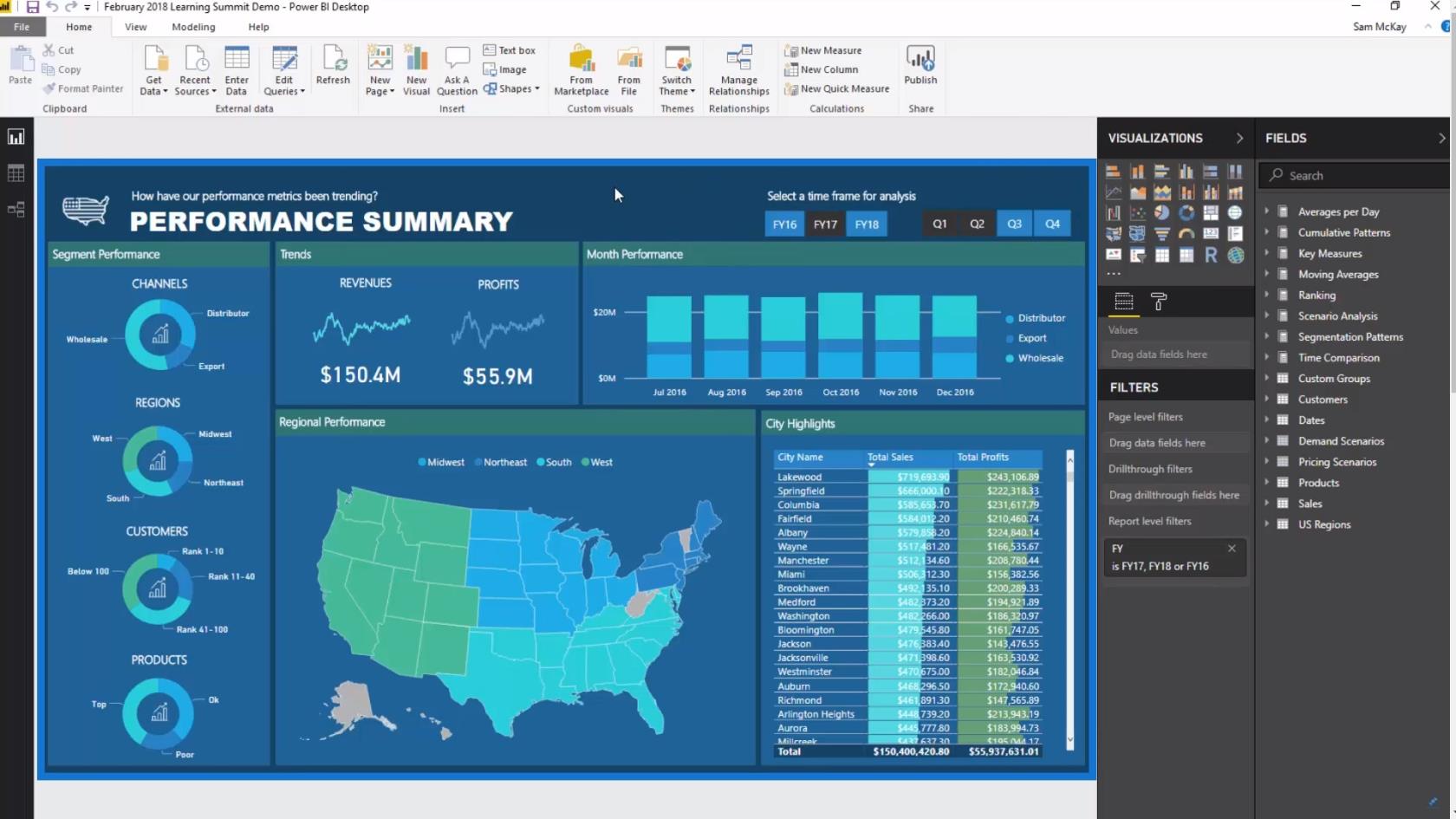Select the R script visual
Viewport: 1456px width, 819px height.
[1211, 255]
